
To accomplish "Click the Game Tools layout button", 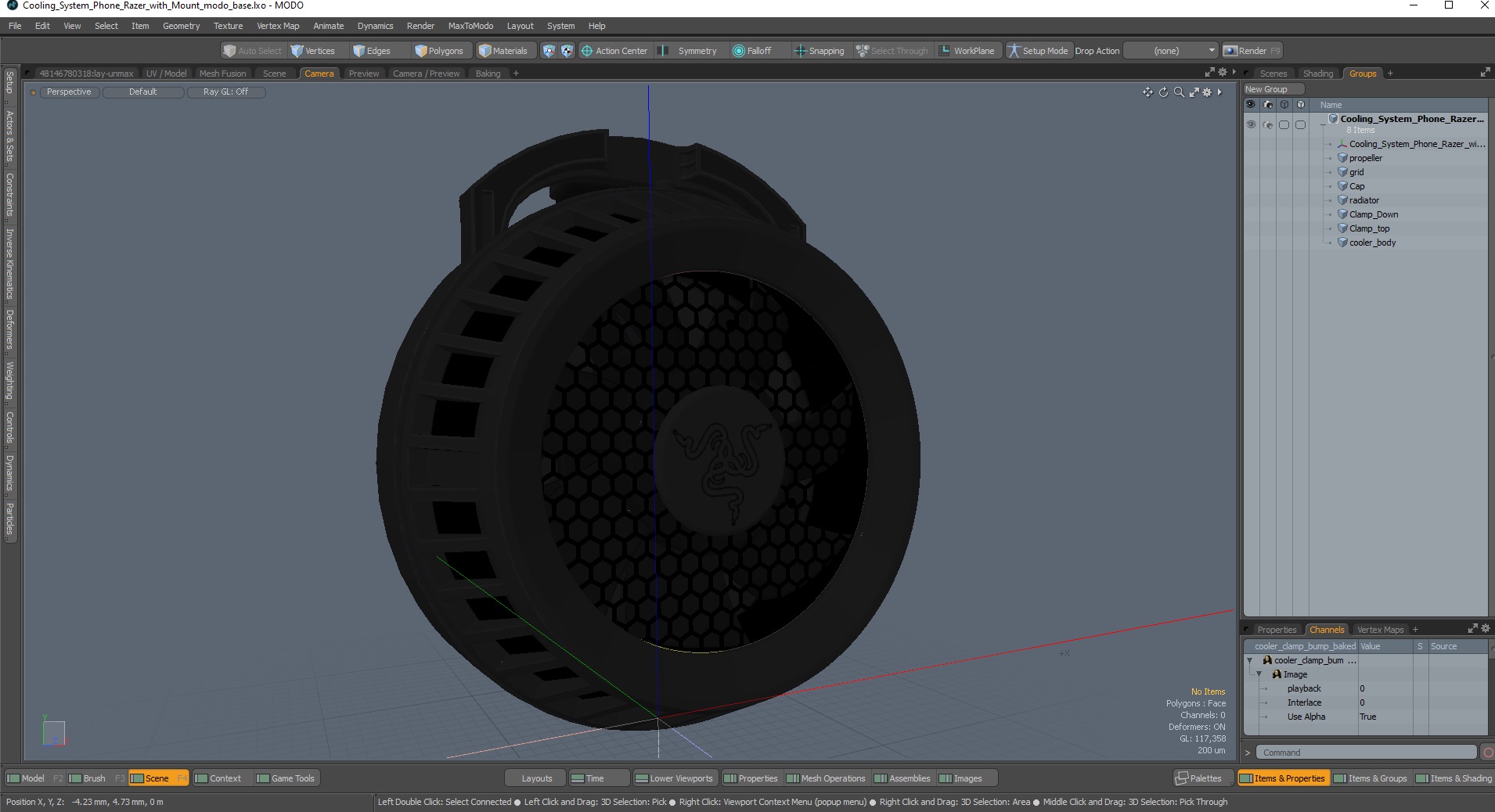I will [x=286, y=778].
